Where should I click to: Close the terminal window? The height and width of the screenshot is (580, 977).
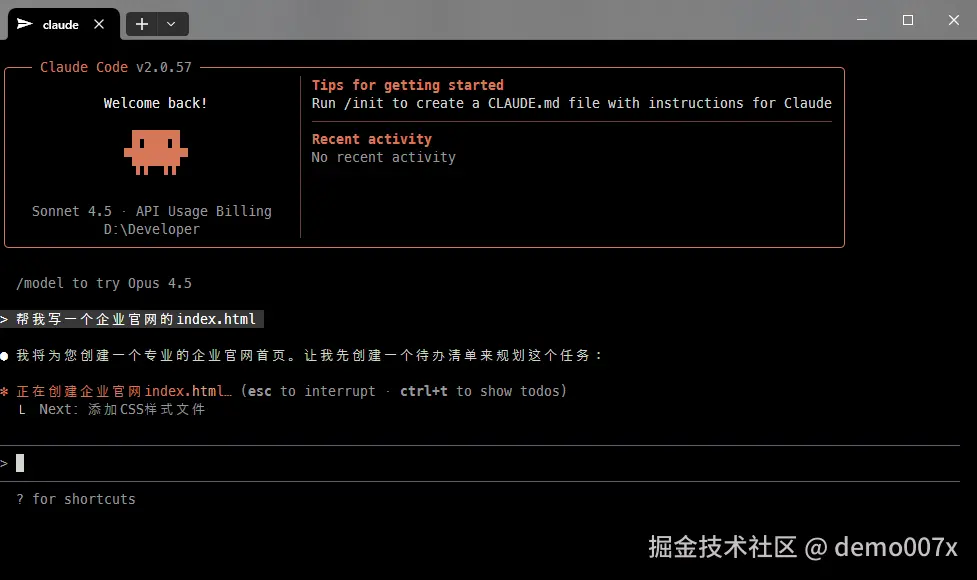coord(953,20)
